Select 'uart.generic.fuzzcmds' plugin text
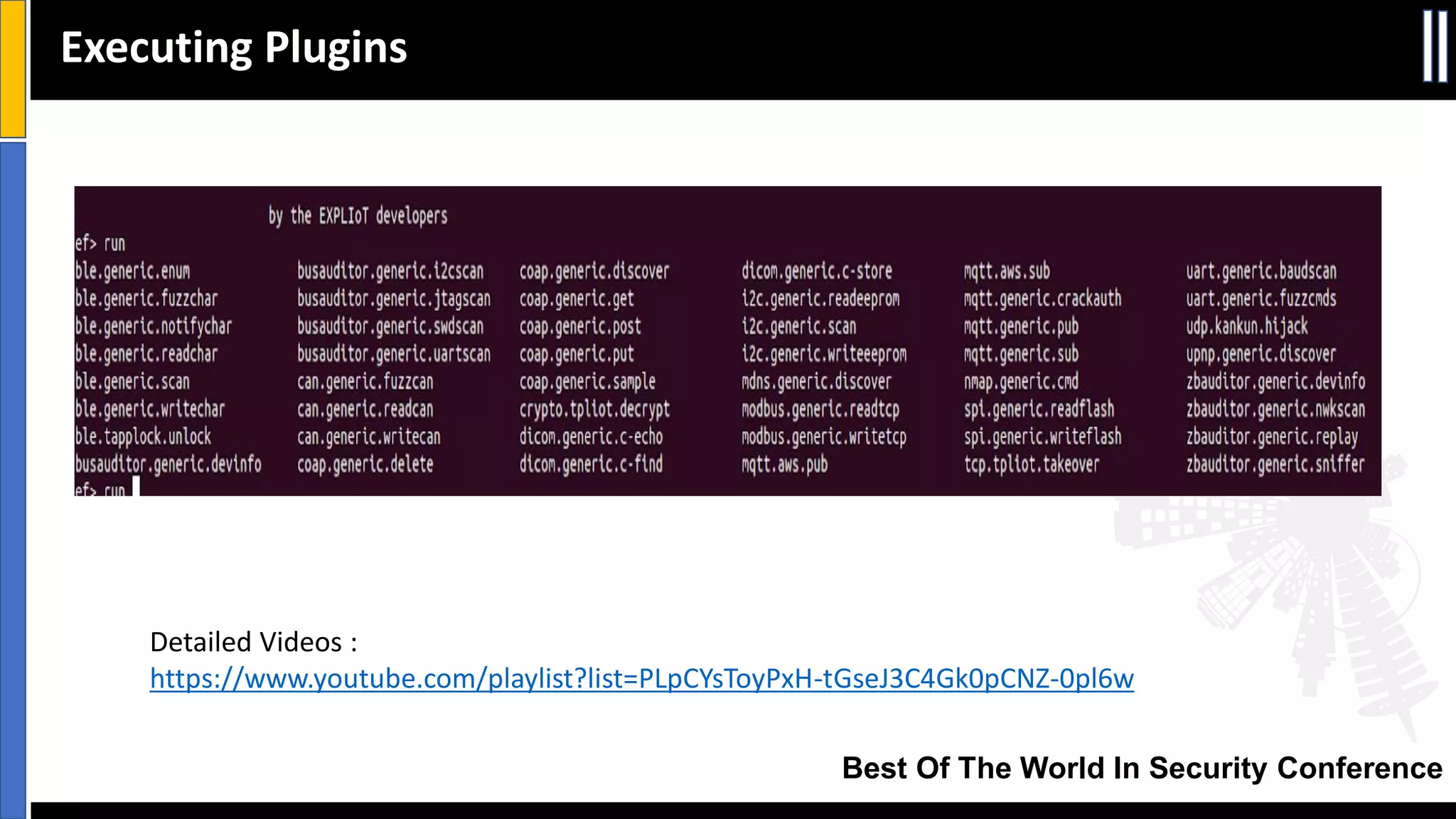Screen dimensions: 1456x819 tap(1261, 299)
